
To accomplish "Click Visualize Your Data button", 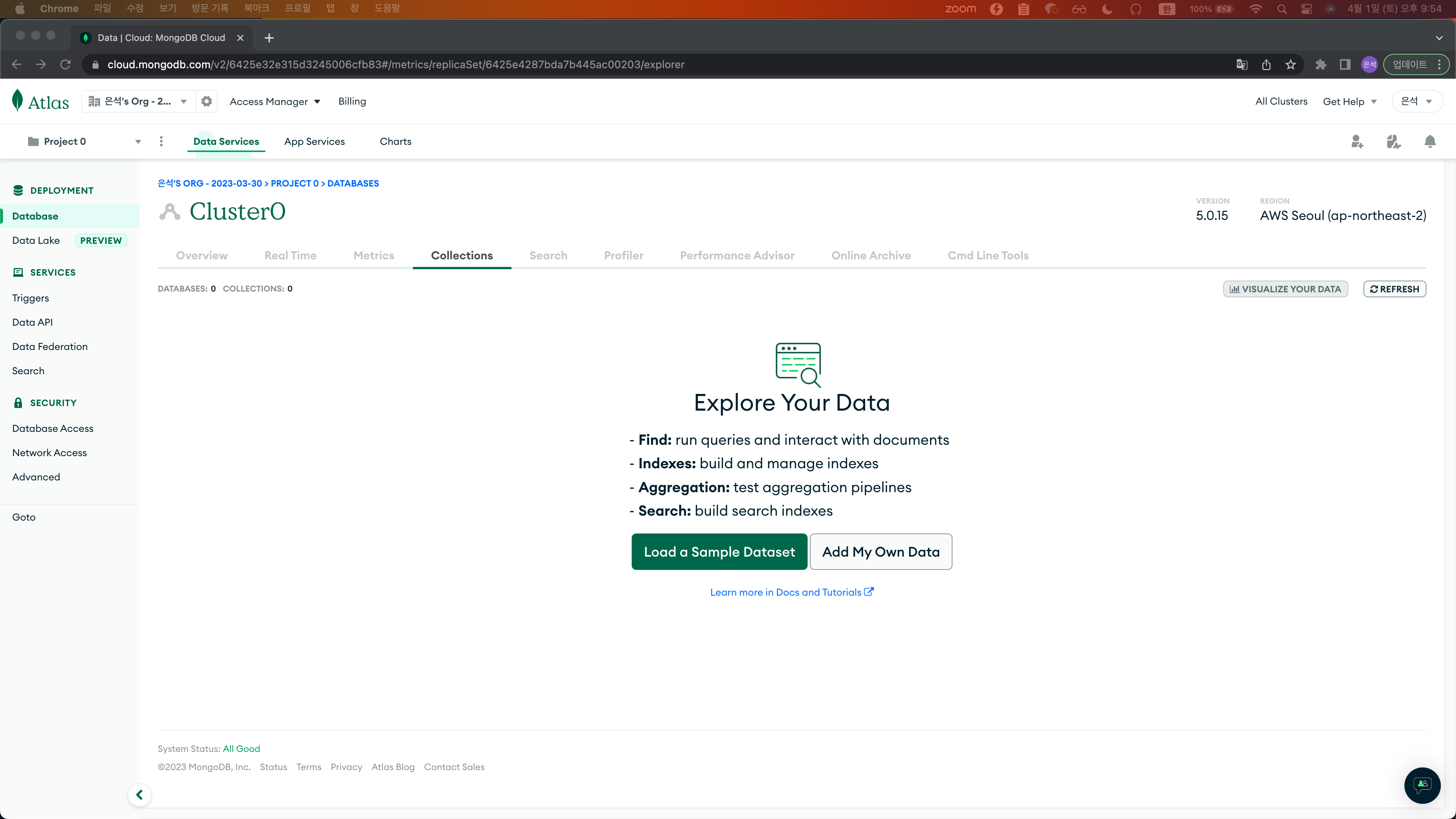I will [x=1285, y=289].
